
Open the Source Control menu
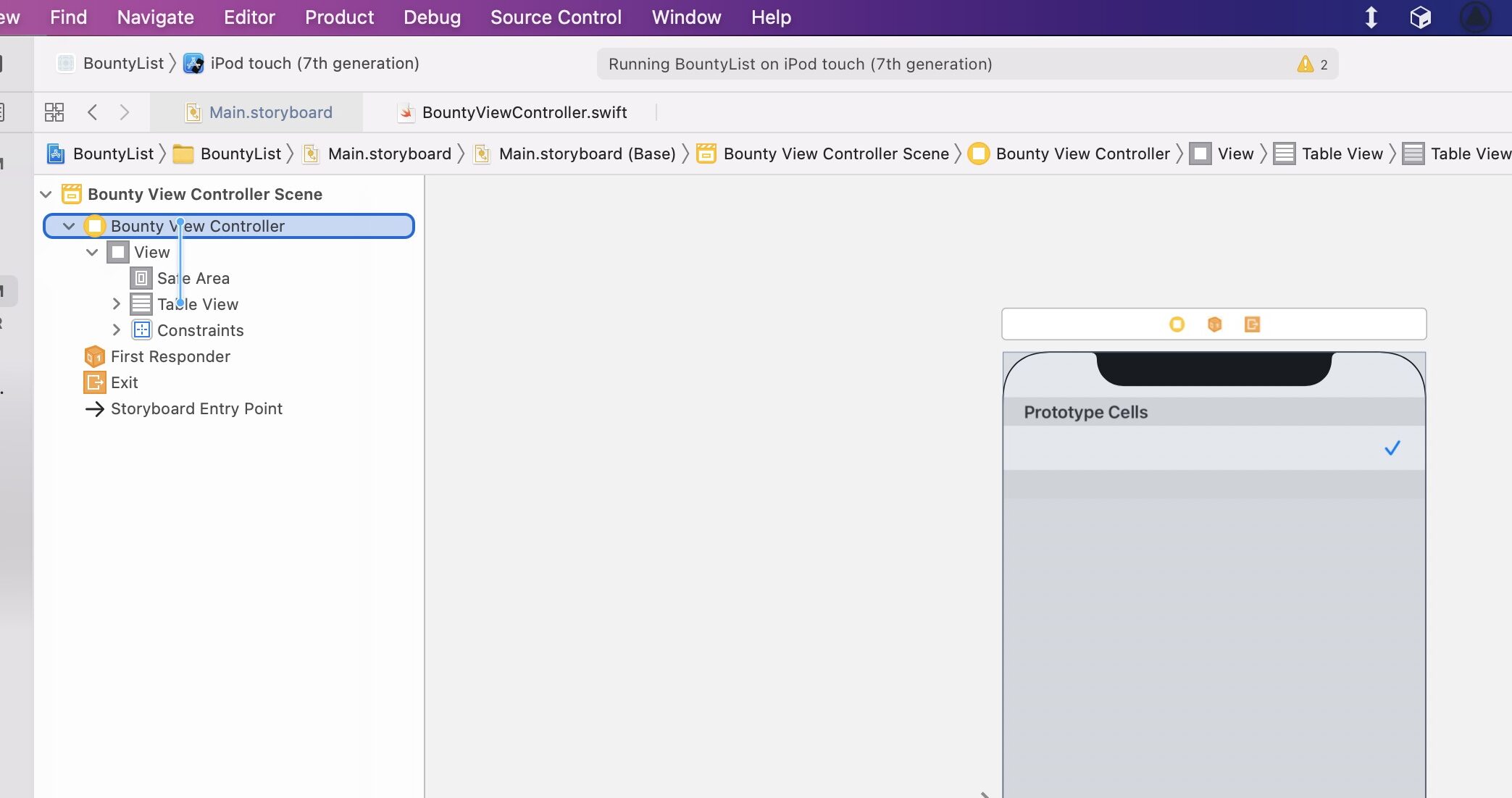556,17
